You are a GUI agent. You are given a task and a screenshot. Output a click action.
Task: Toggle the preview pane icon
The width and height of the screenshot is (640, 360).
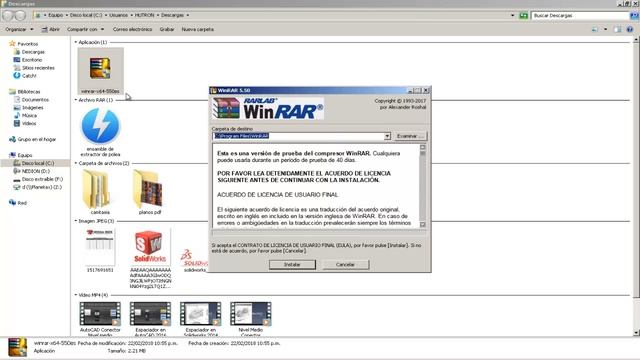617,29
